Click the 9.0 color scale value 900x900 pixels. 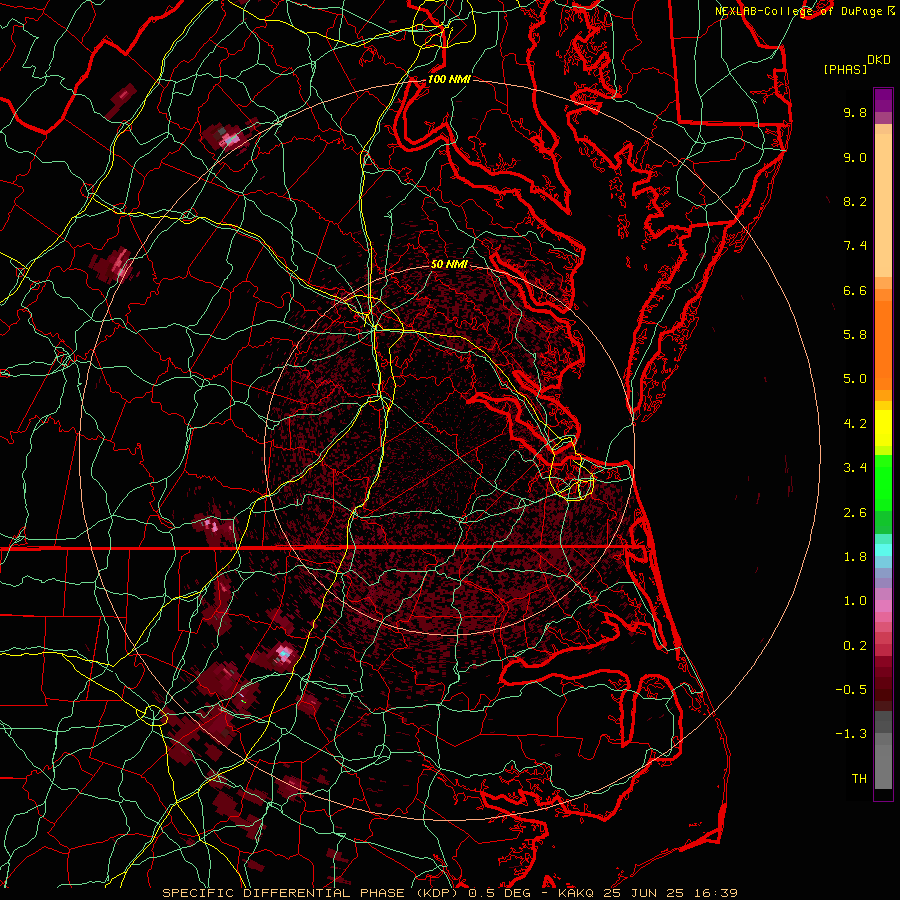coord(855,157)
